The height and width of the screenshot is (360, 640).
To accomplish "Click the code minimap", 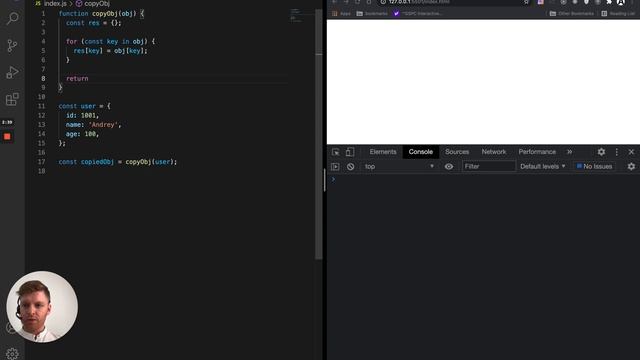I will 296,15.
